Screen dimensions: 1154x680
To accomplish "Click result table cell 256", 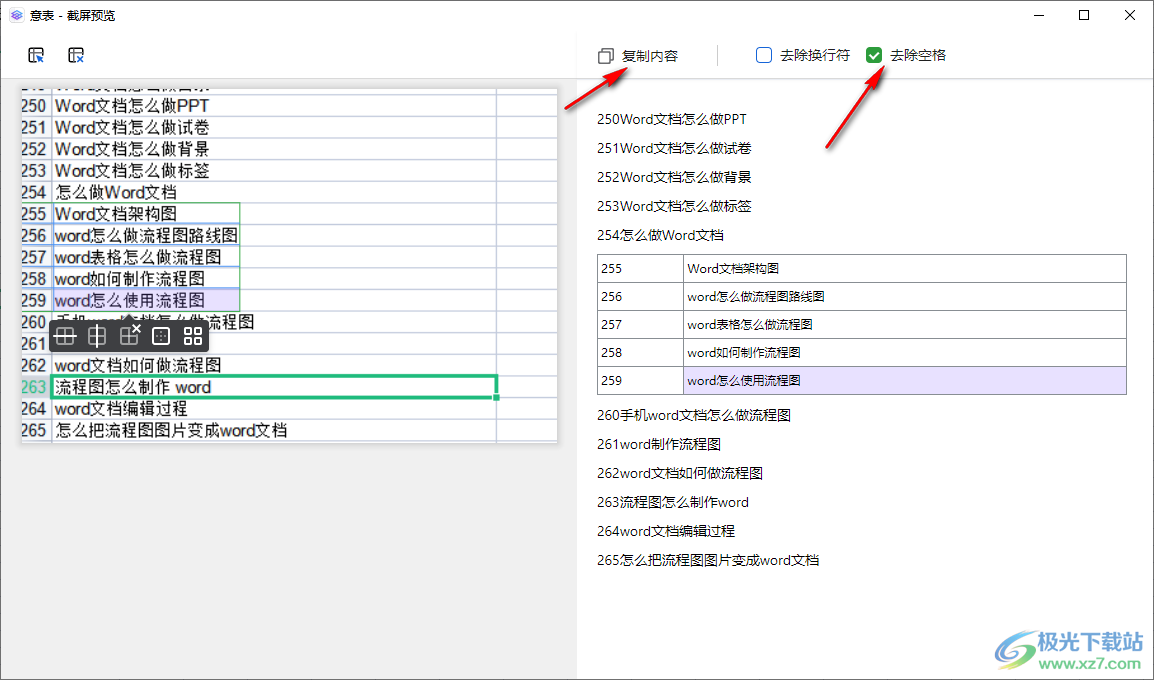I will click(640, 297).
